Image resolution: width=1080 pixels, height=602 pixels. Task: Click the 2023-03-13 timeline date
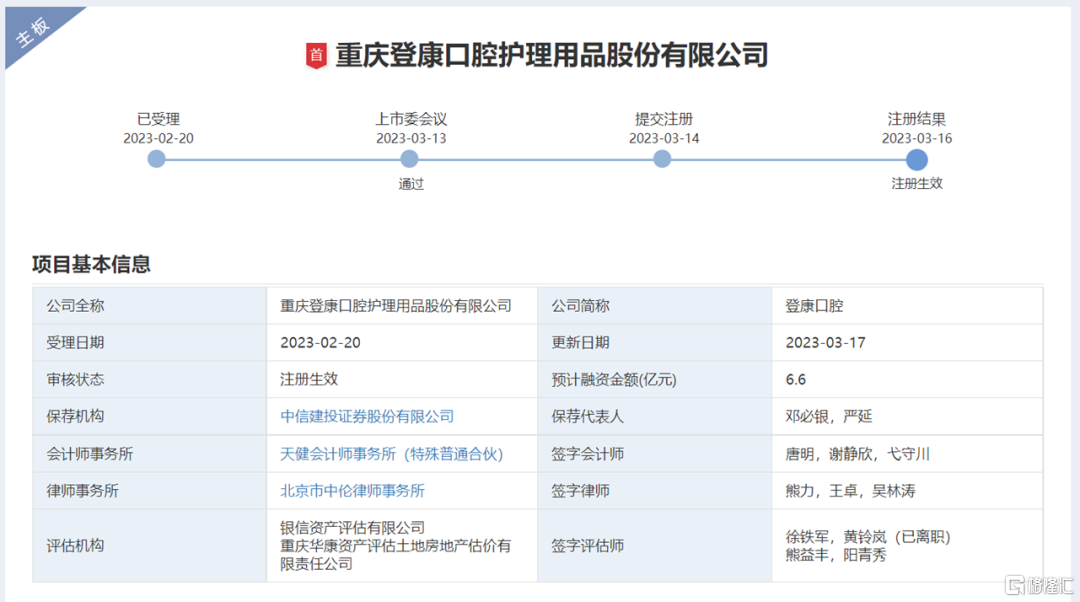[411, 138]
